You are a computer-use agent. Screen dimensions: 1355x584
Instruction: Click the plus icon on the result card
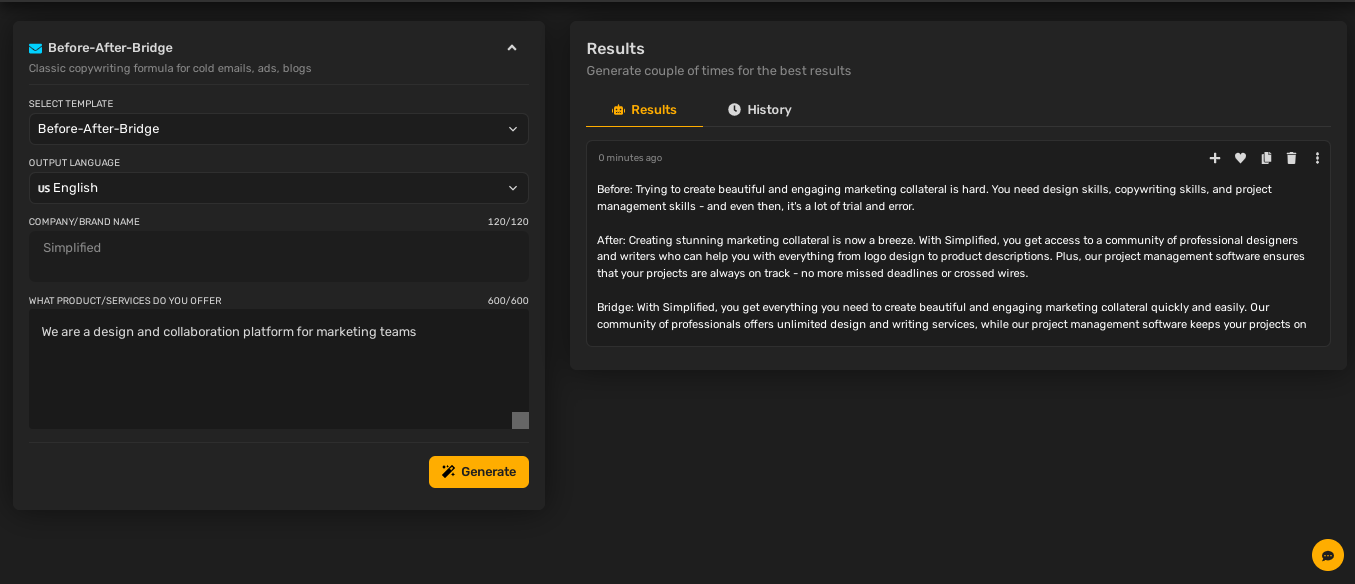pyautogui.click(x=1215, y=158)
